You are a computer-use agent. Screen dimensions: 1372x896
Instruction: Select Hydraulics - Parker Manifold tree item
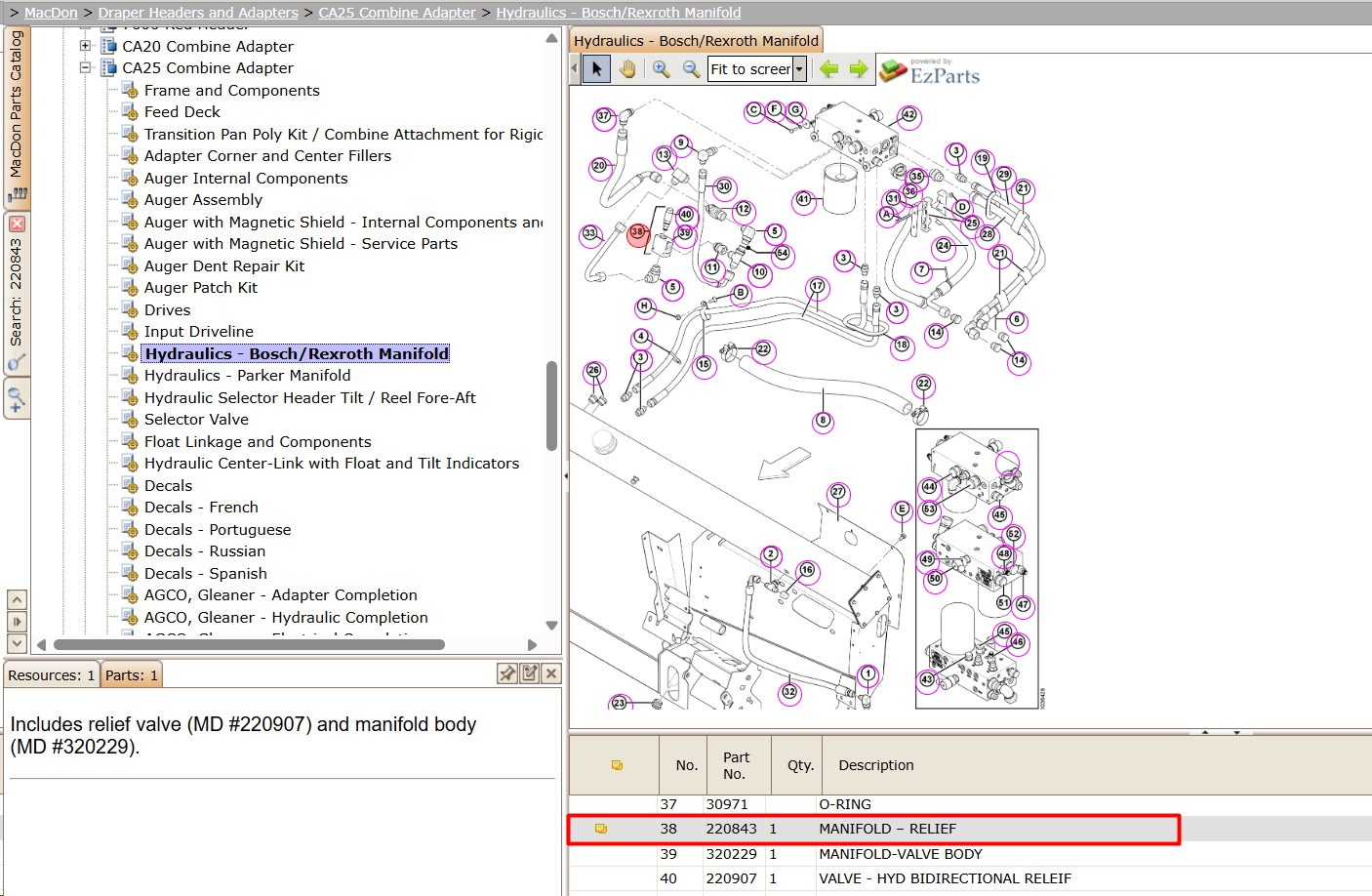[247, 376]
